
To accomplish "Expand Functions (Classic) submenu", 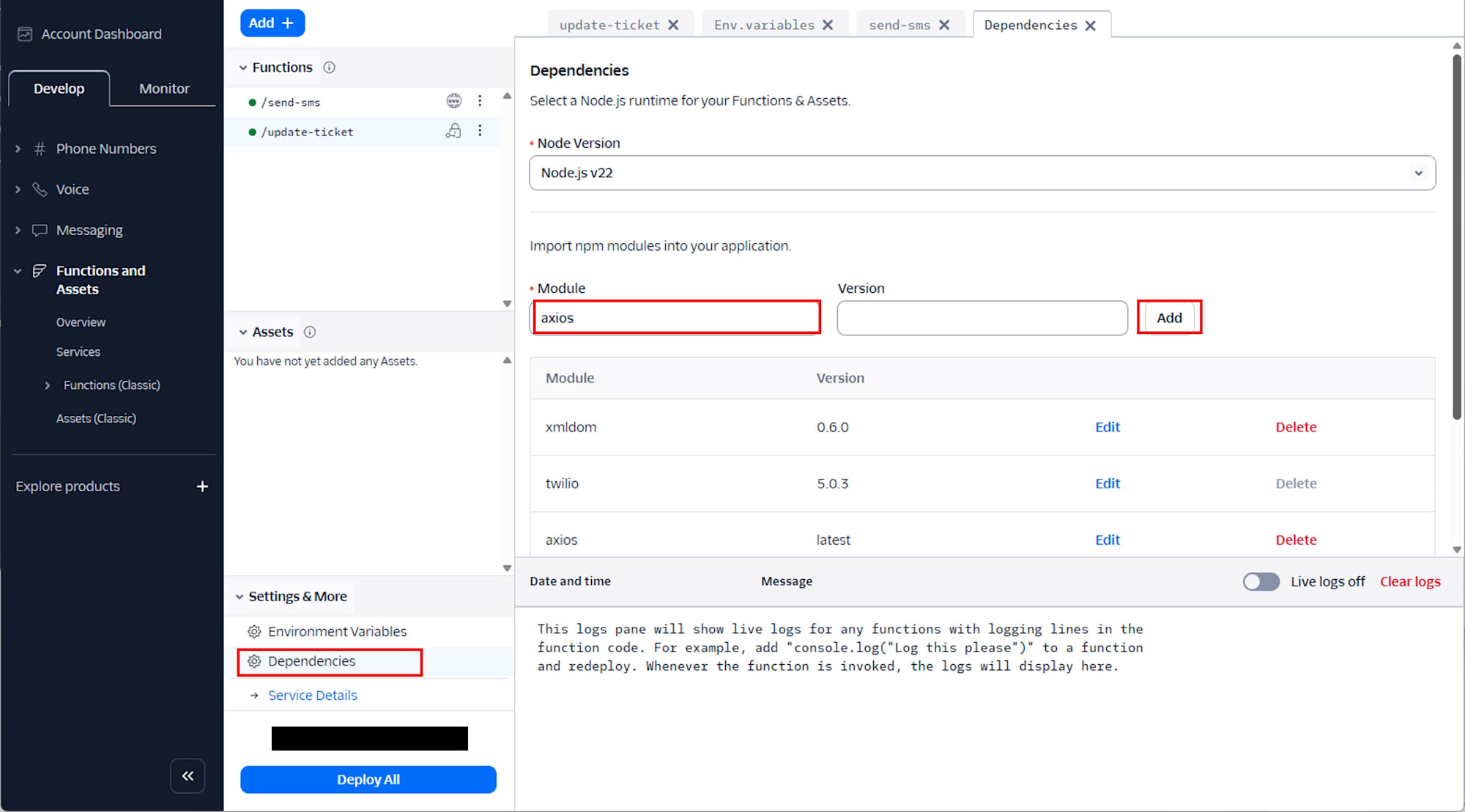I will [48, 385].
